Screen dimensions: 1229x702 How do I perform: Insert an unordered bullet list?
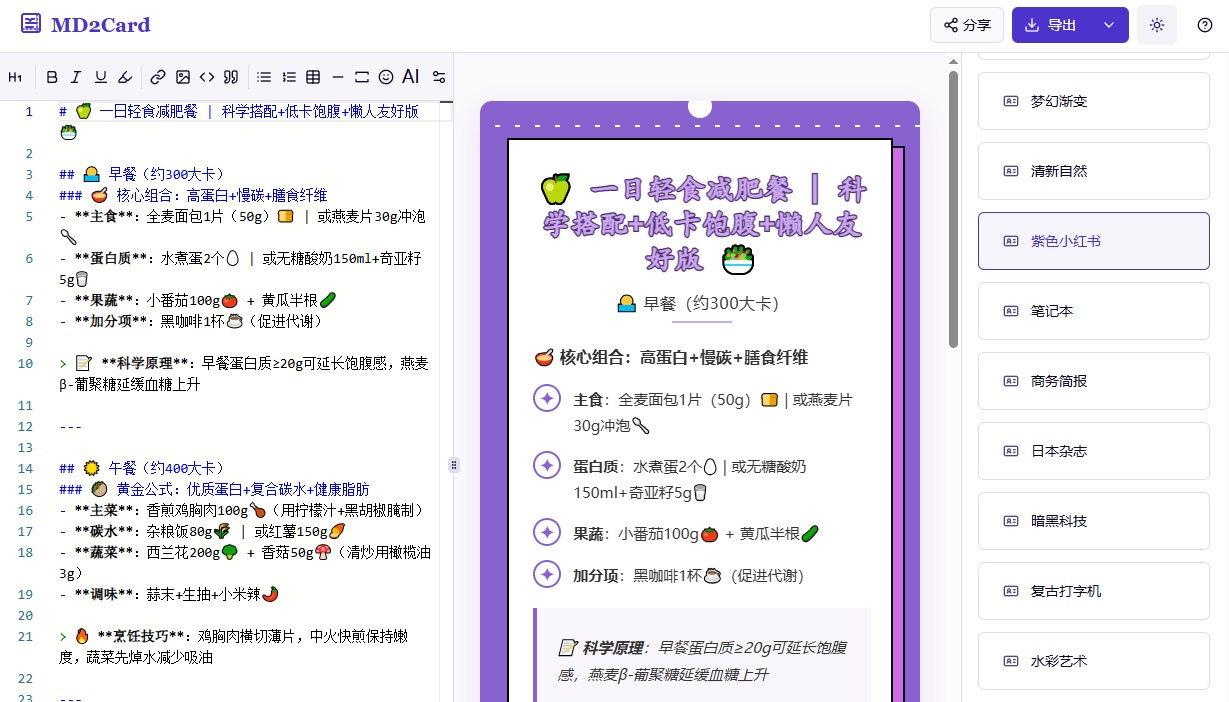pos(264,77)
